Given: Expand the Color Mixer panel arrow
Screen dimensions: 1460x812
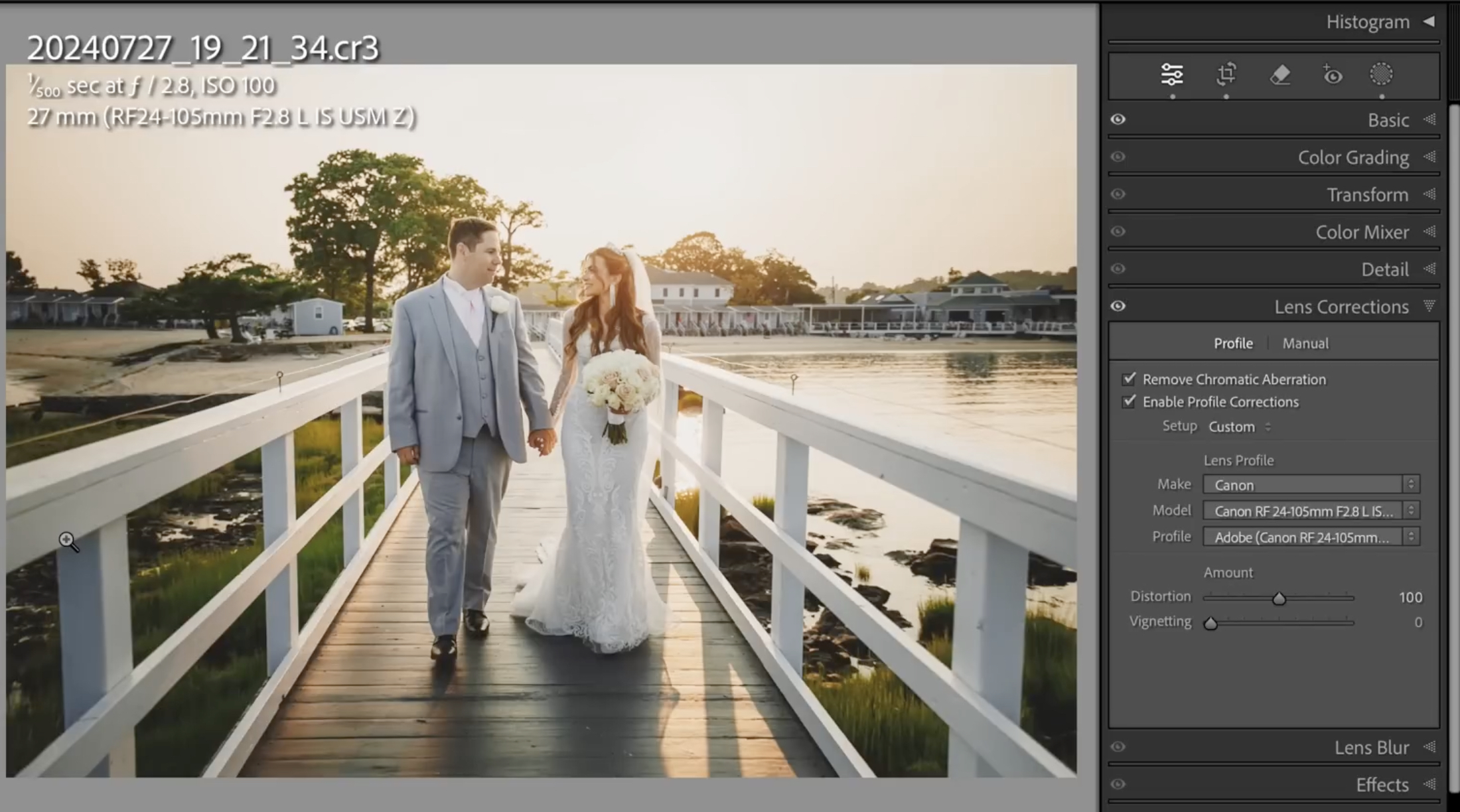Looking at the screenshot, I should click(1429, 232).
